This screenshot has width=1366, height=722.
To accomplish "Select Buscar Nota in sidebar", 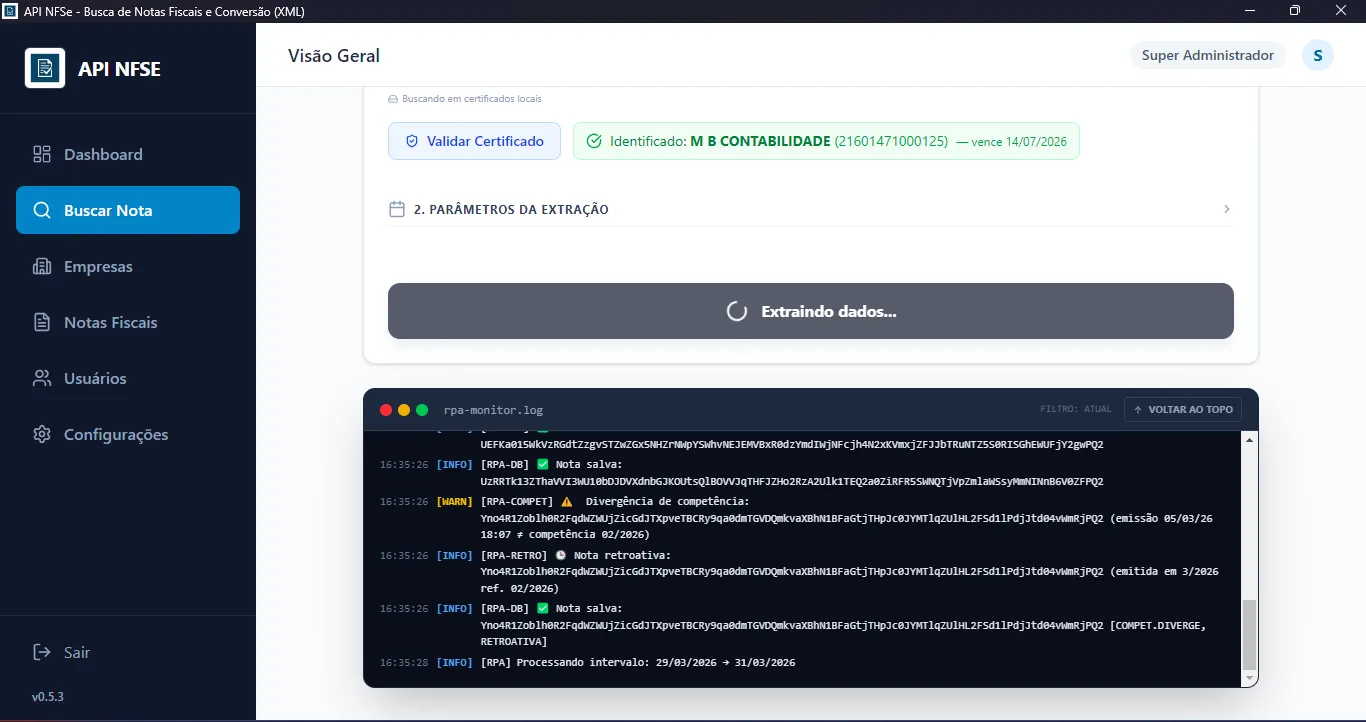I will pos(128,210).
